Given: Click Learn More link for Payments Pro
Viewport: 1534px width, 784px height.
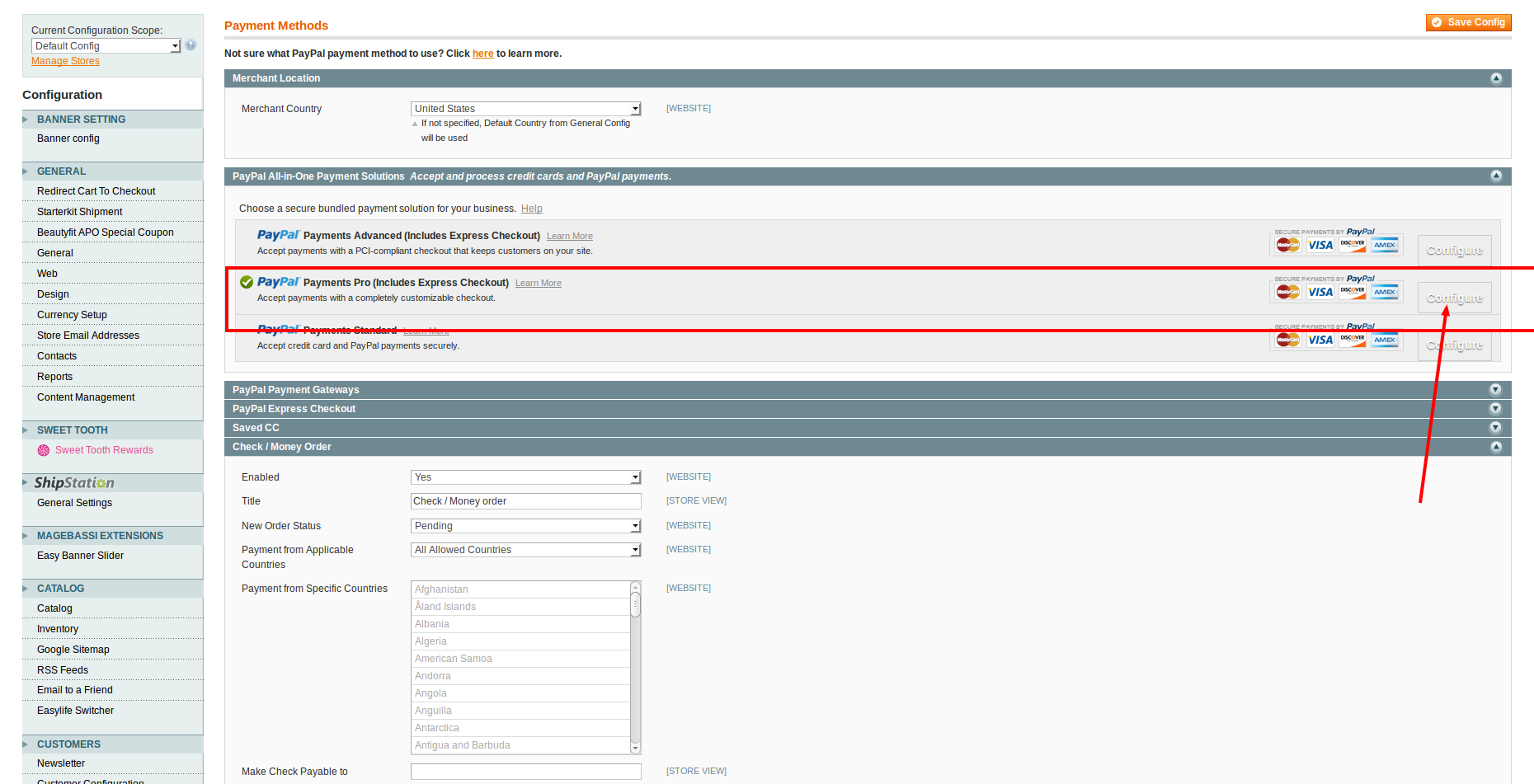Looking at the screenshot, I should [539, 283].
